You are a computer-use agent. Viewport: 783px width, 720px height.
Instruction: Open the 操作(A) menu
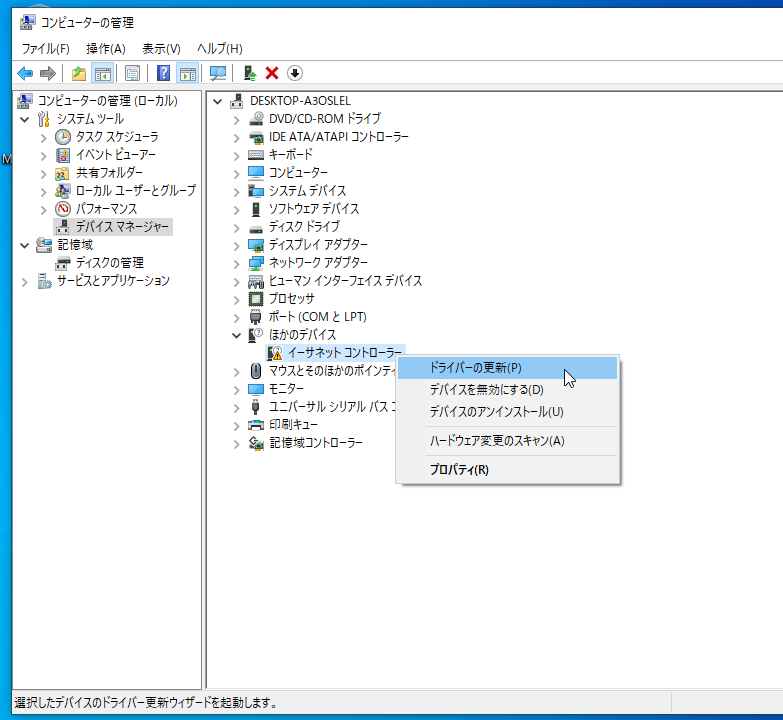(x=105, y=48)
